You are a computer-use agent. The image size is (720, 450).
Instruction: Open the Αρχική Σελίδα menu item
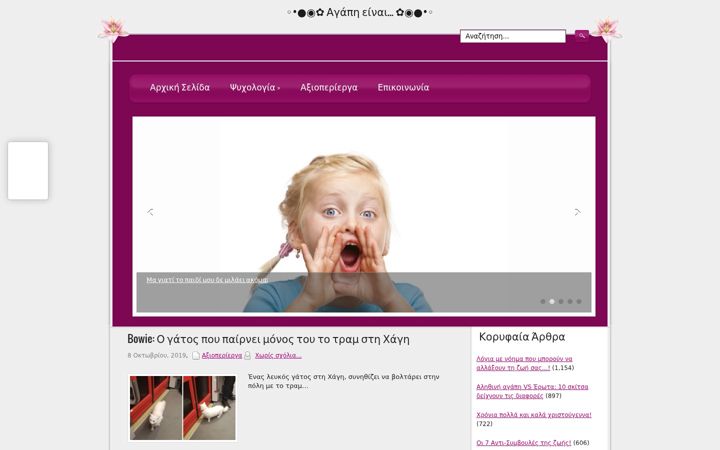tap(180, 87)
